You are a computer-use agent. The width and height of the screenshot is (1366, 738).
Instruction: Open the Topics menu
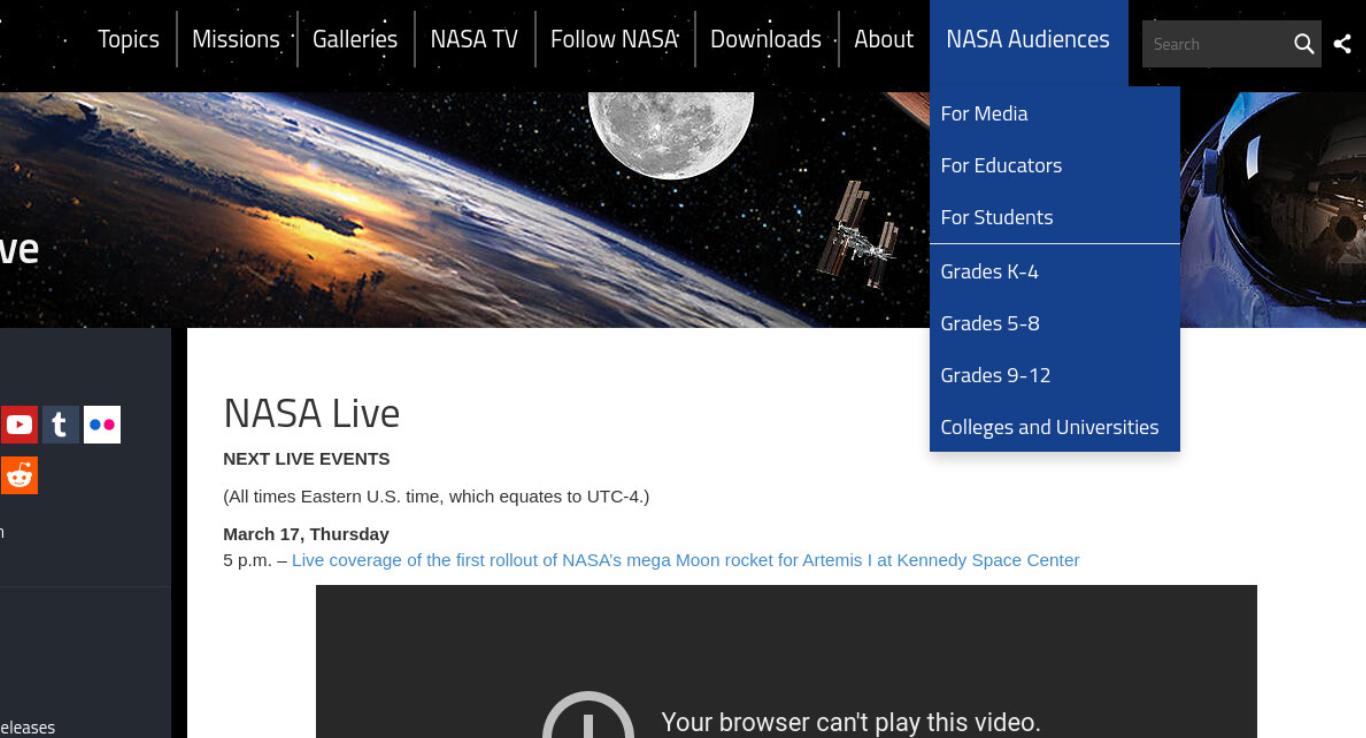[128, 39]
